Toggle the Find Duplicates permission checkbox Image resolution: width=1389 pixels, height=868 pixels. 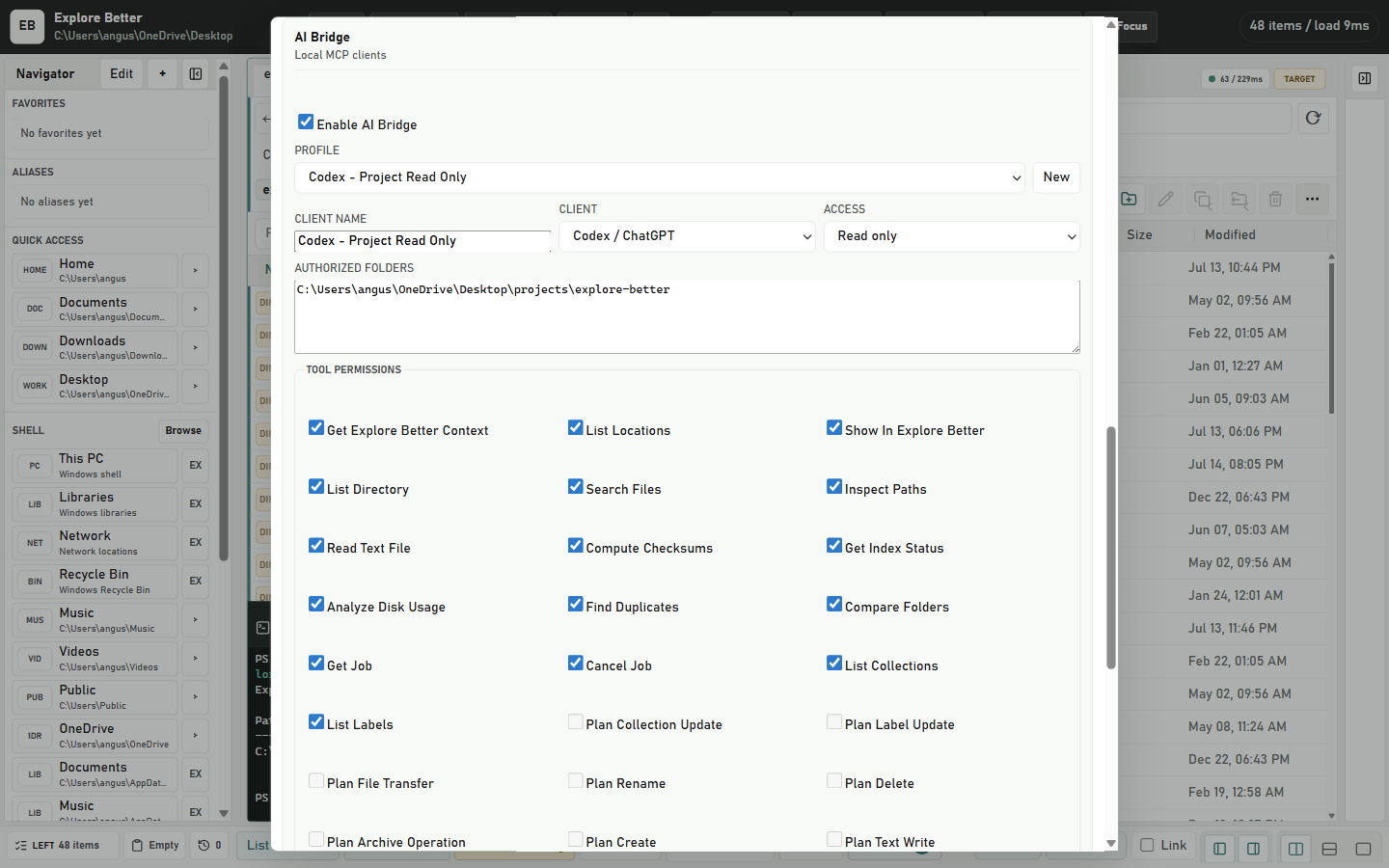[x=575, y=604]
